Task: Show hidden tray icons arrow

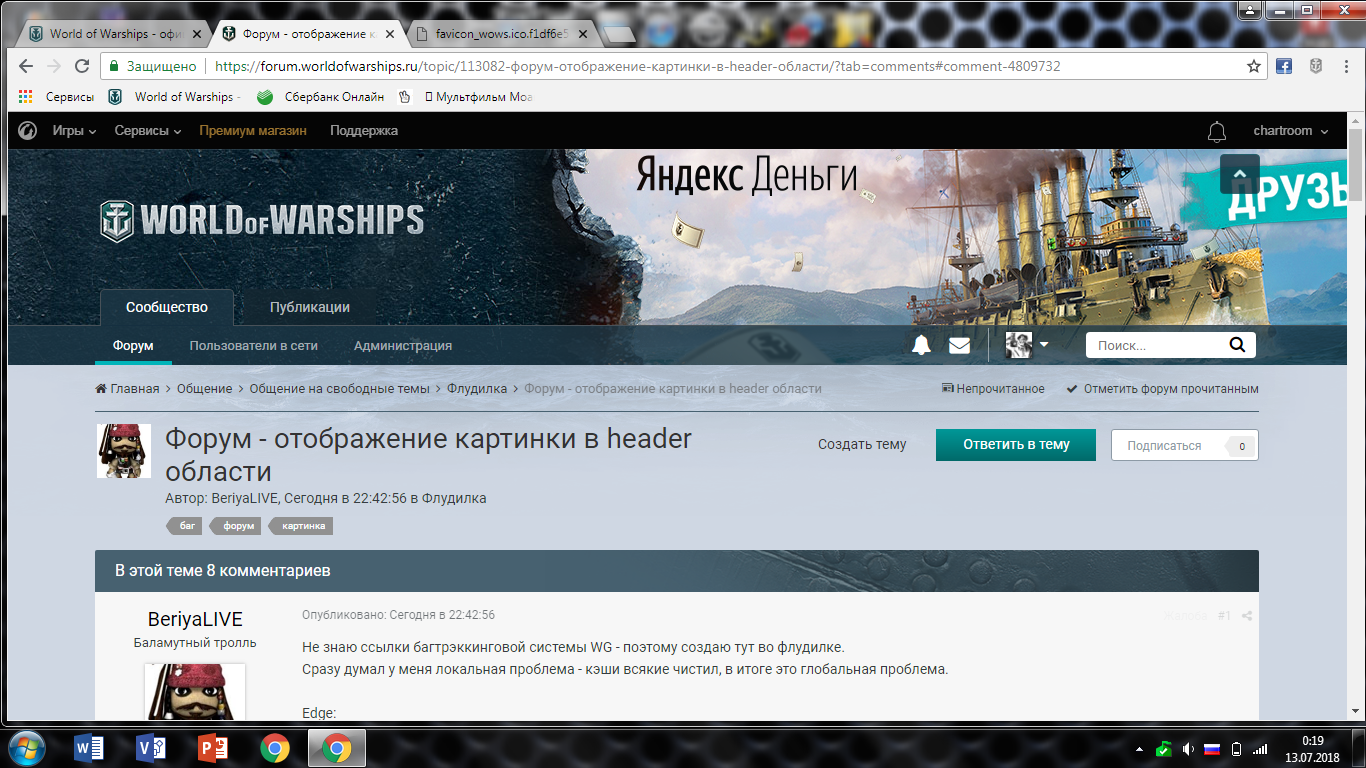Action: coord(1140,749)
